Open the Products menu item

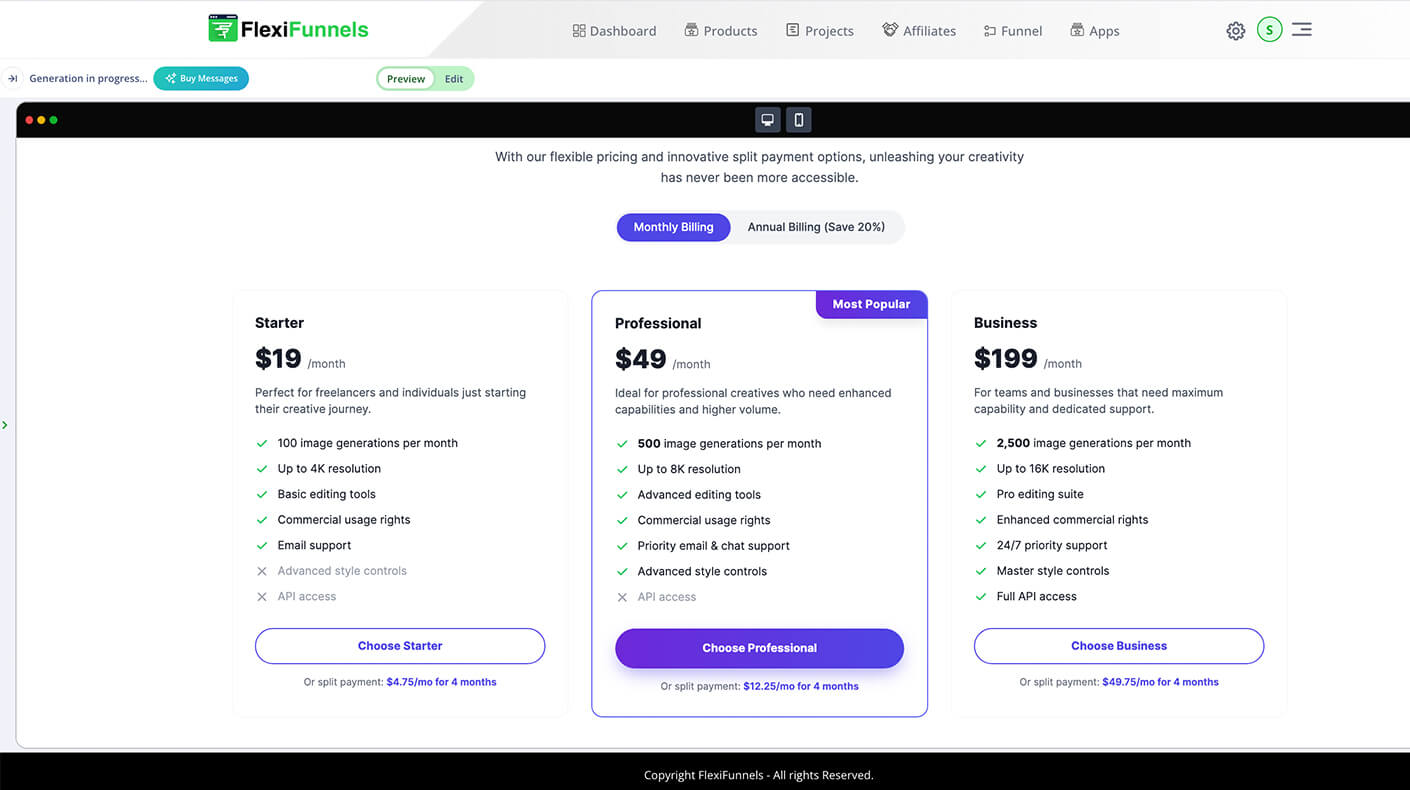click(x=721, y=31)
